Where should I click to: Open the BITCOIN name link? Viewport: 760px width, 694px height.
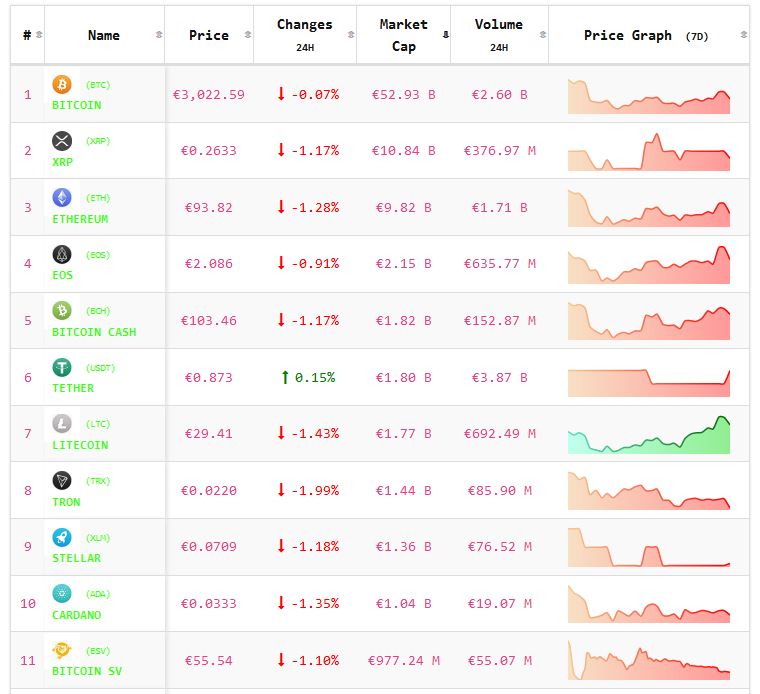click(x=76, y=105)
